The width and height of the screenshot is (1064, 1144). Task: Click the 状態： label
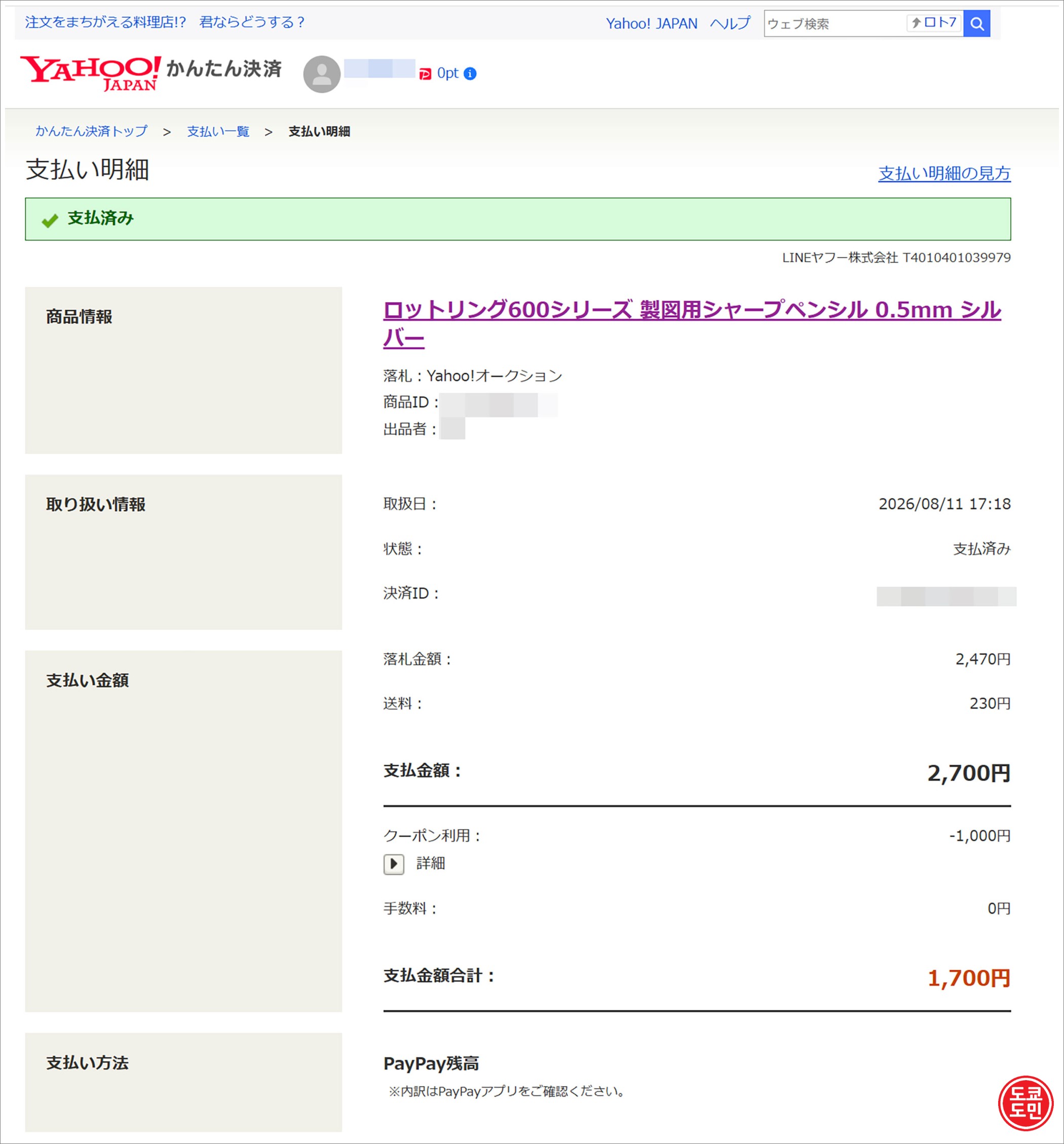[403, 548]
